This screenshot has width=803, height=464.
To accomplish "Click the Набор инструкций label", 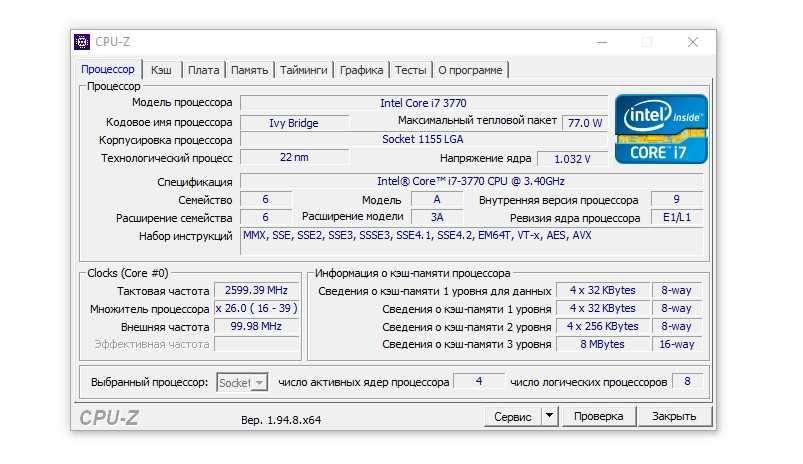I will (185, 236).
